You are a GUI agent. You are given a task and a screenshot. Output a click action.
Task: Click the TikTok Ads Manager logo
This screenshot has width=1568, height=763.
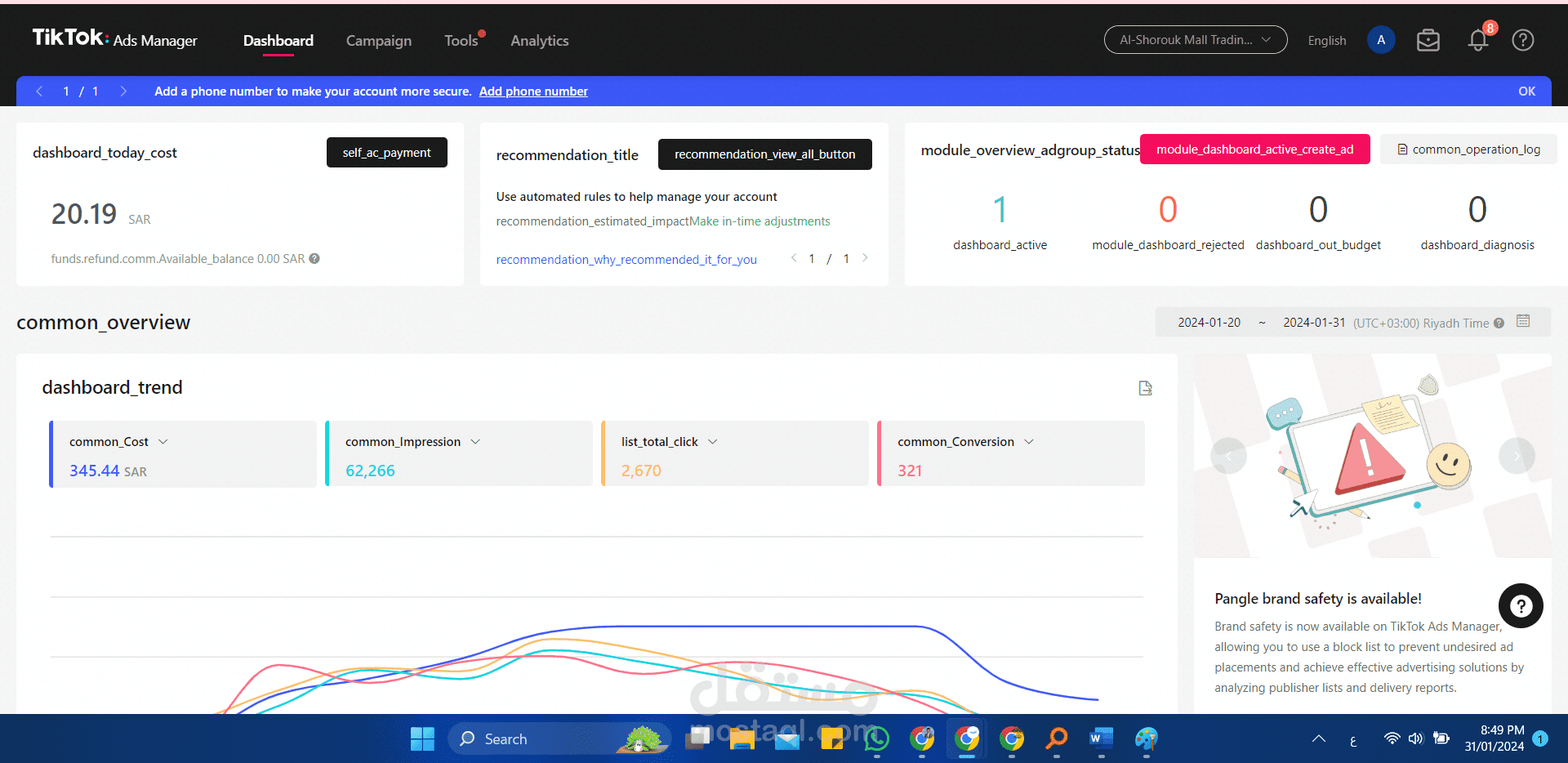pos(115,38)
